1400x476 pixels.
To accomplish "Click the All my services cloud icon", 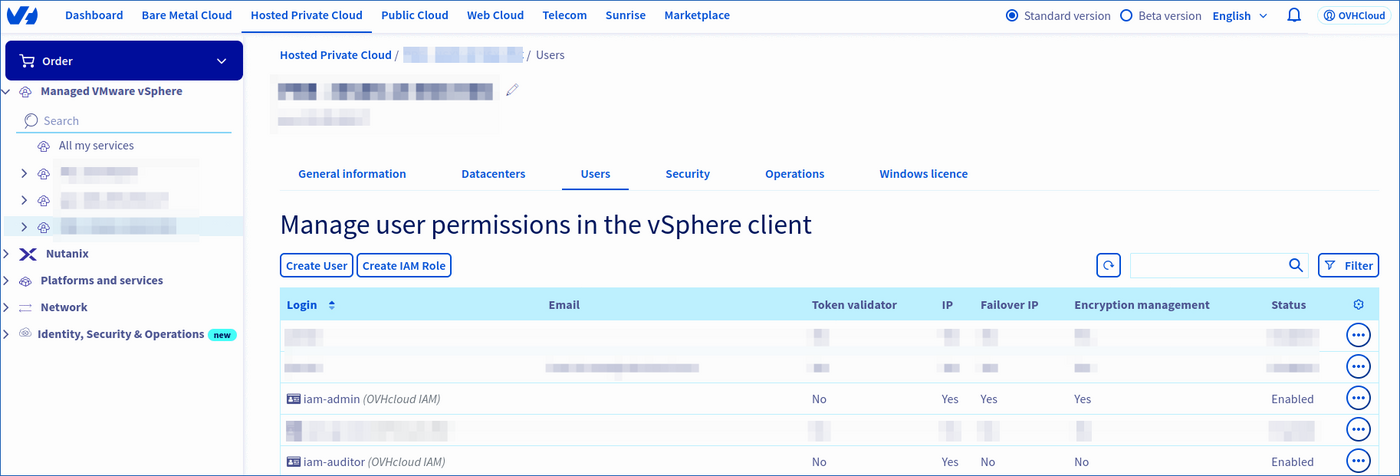I will 43,146.
